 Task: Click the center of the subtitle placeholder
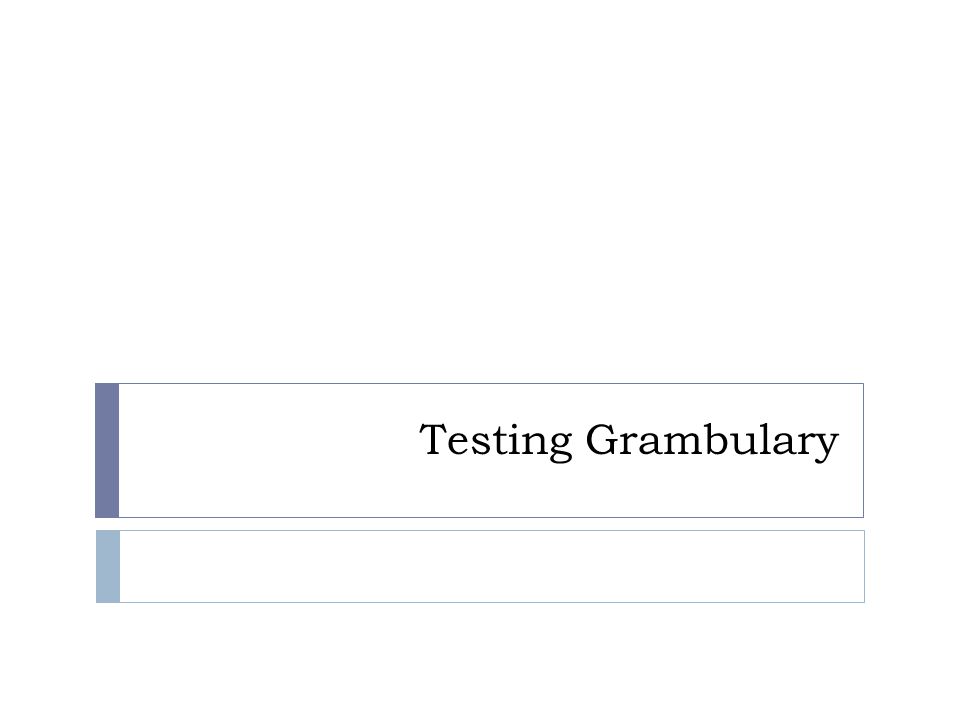[x=492, y=566]
